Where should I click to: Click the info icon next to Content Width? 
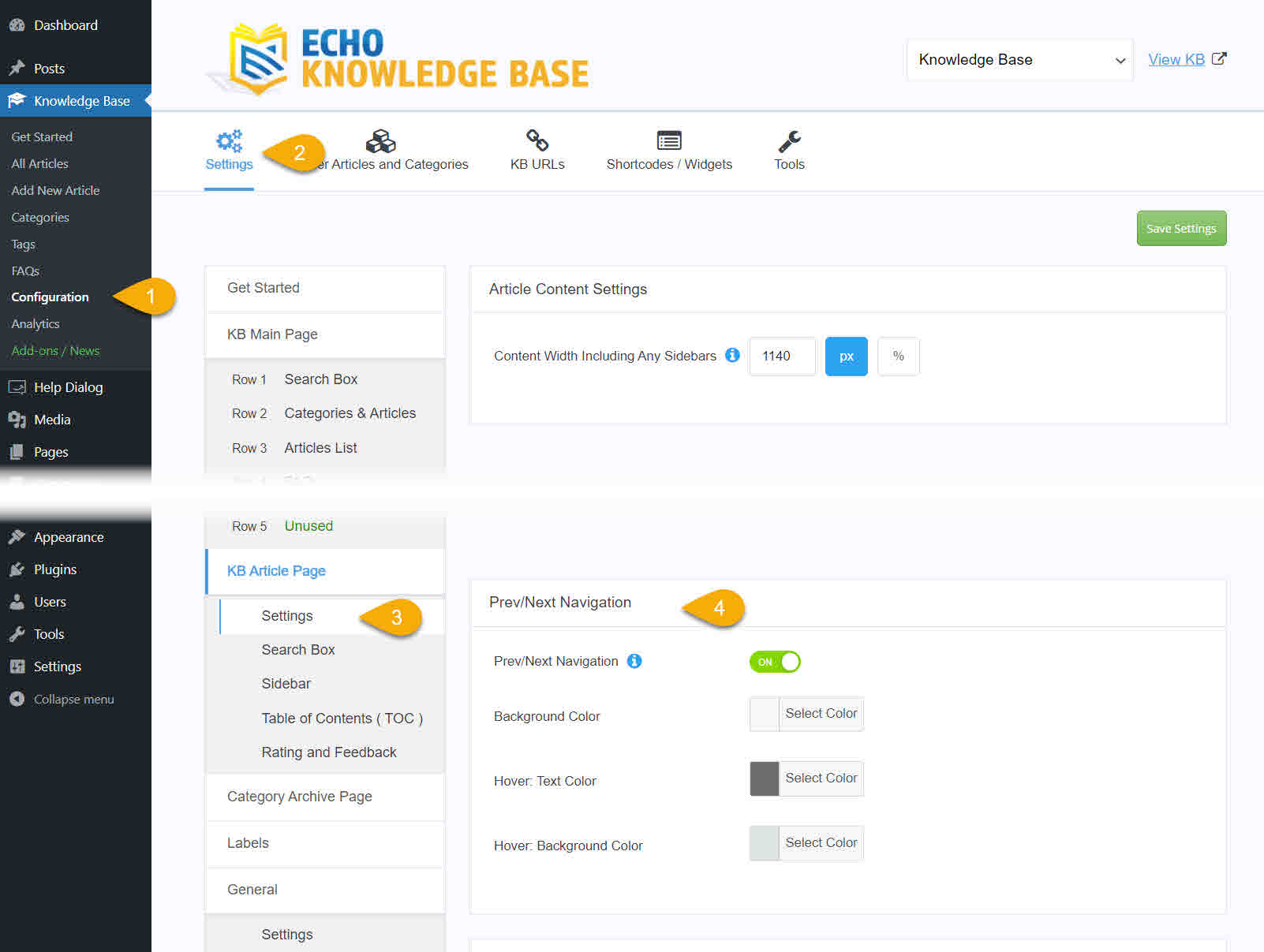pyautogui.click(x=732, y=355)
